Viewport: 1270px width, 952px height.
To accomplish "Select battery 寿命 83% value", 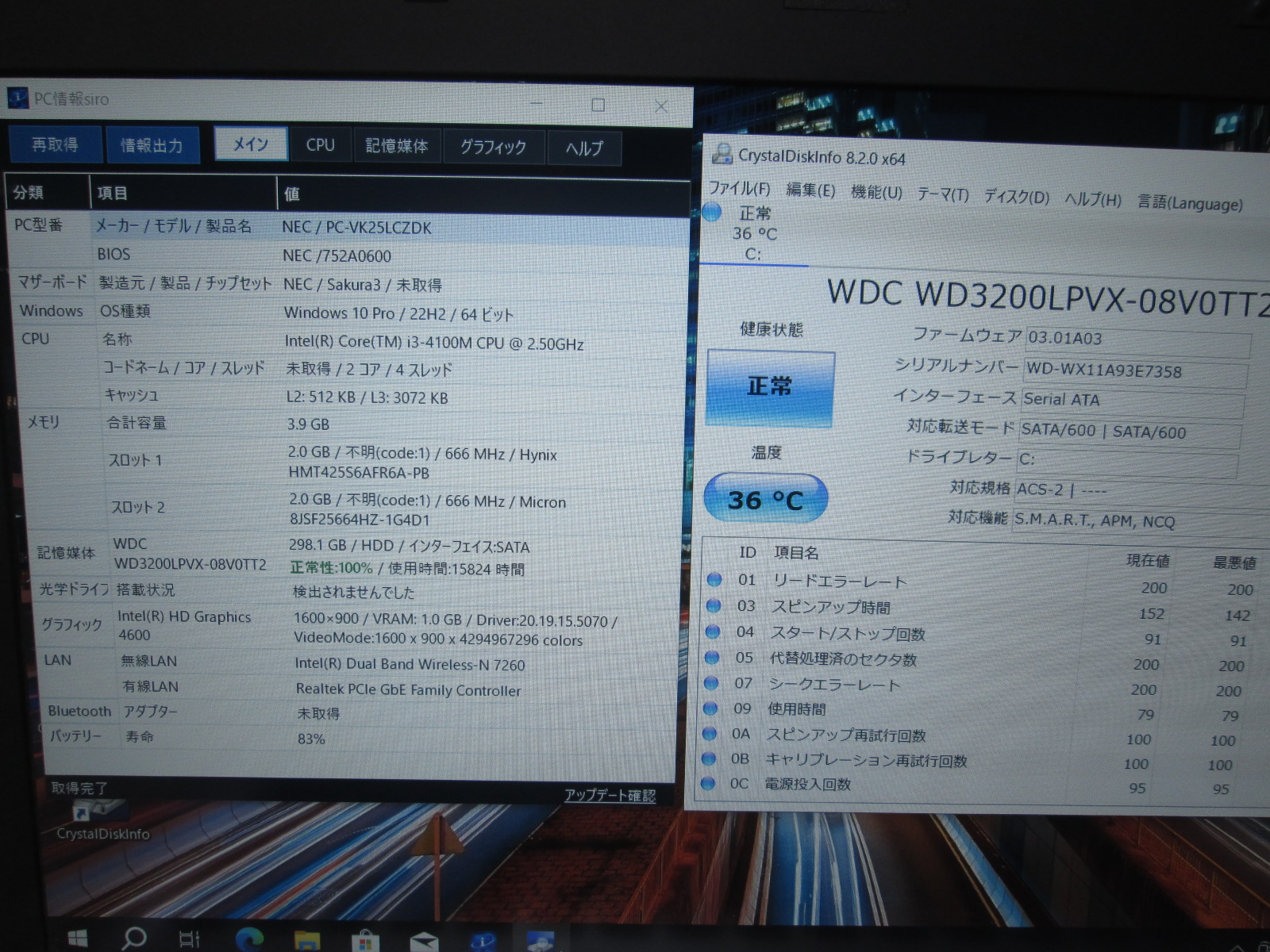I will [x=311, y=739].
